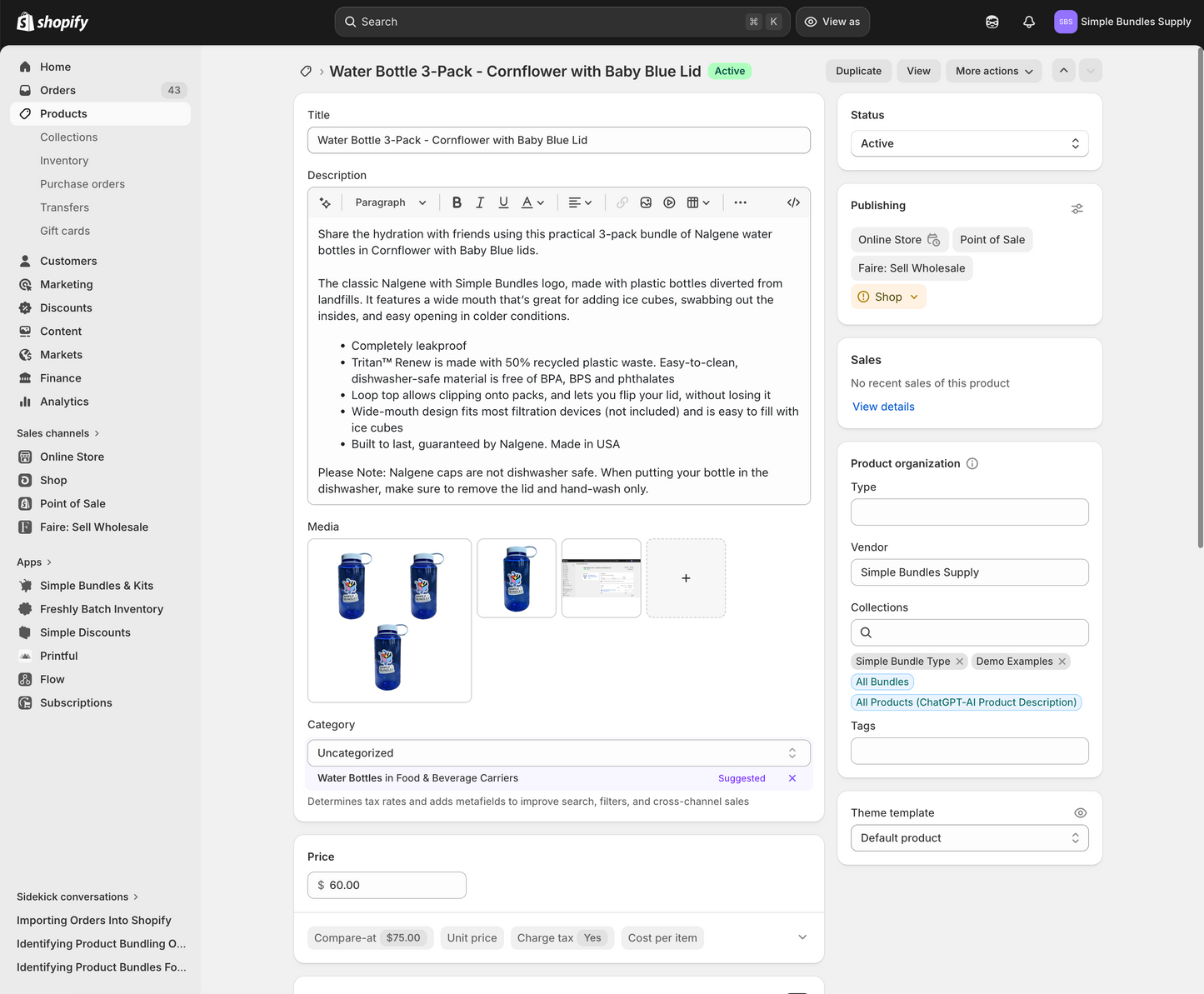Open Simple Bundles & Kits app

click(100, 586)
